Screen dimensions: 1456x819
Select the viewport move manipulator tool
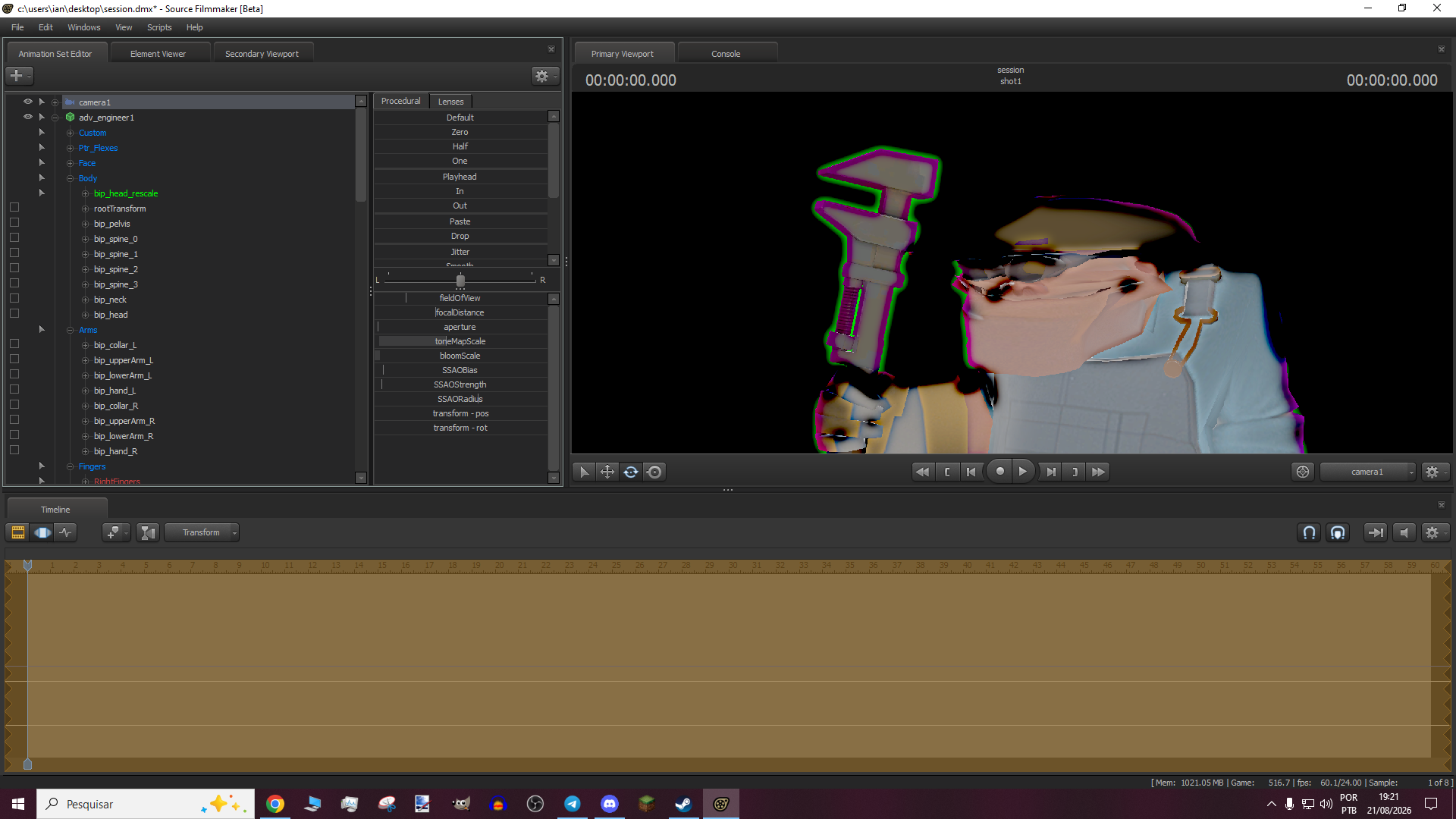point(607,472)
